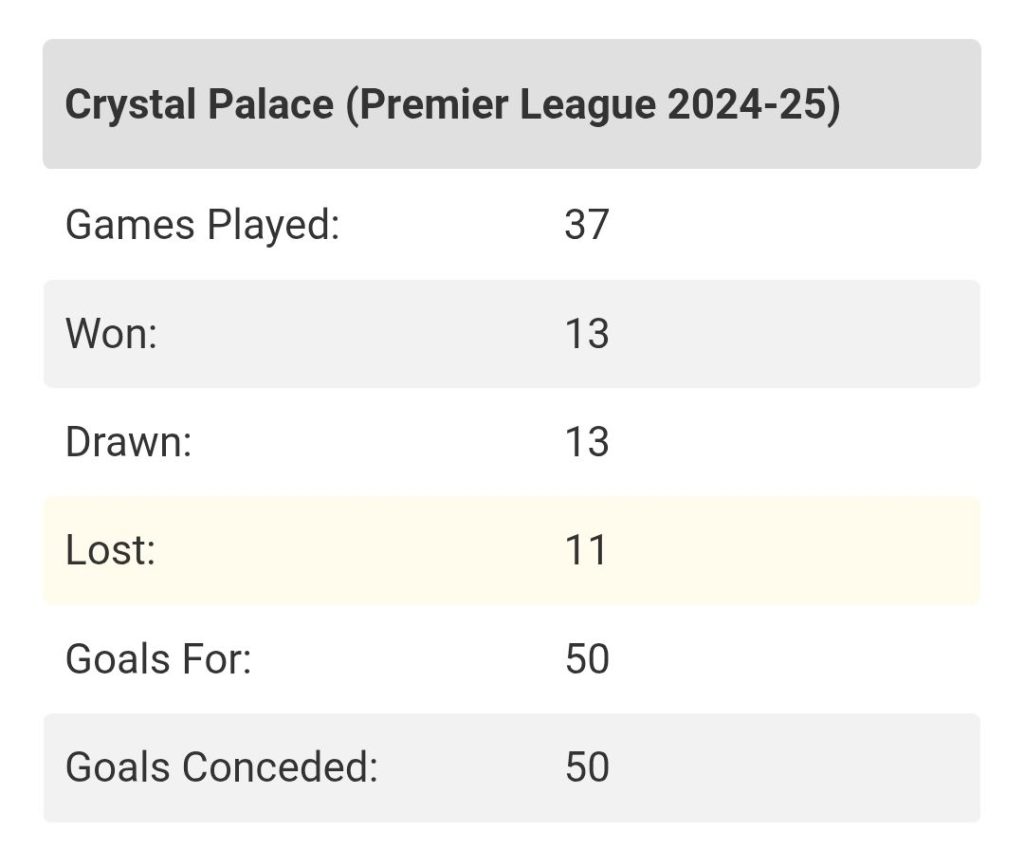Select the Drawn row label
The height and width of the screenshot is (849, 1024).
pos(129,442)
